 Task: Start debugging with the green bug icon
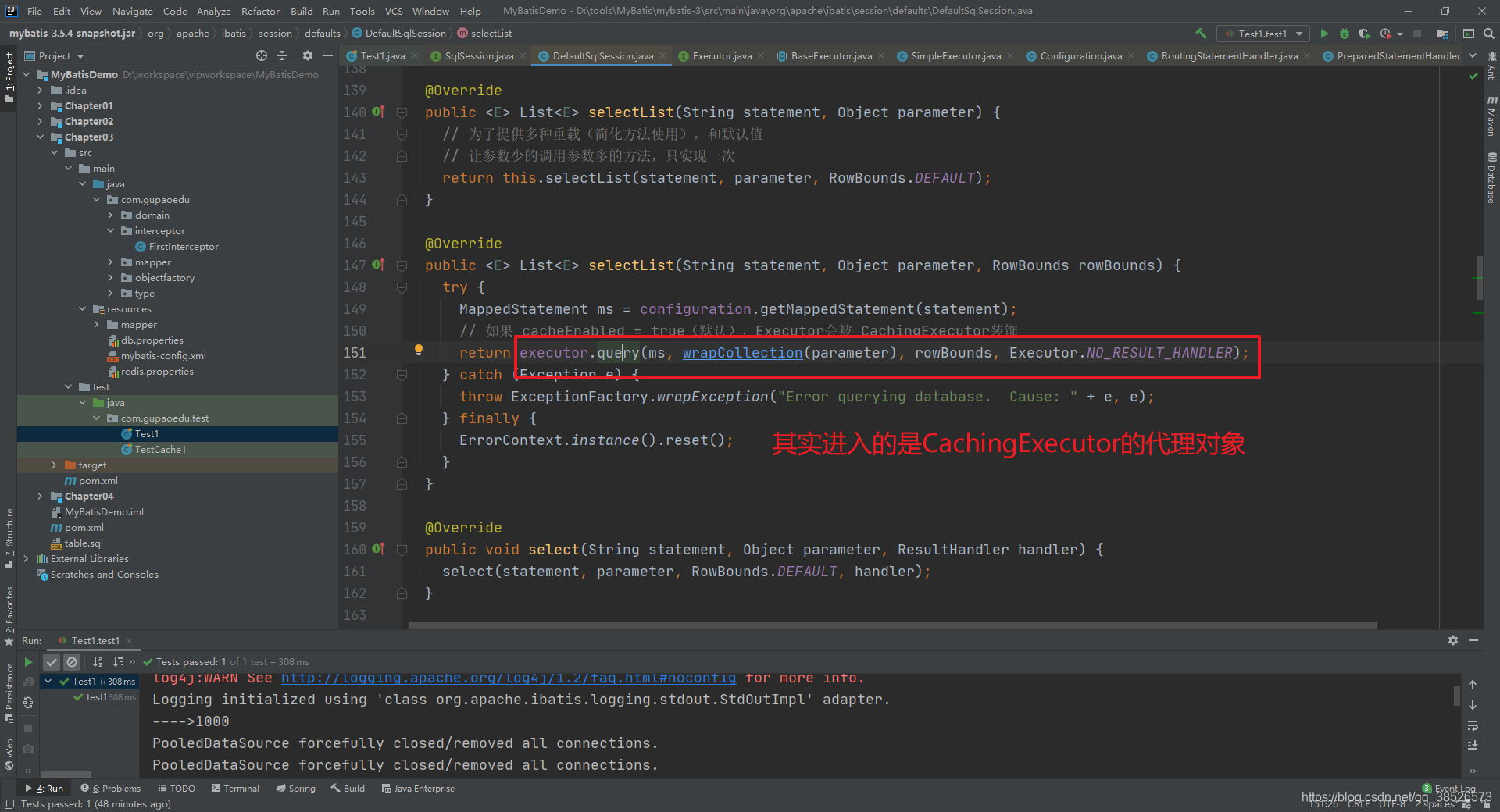tap(1345, 34)
